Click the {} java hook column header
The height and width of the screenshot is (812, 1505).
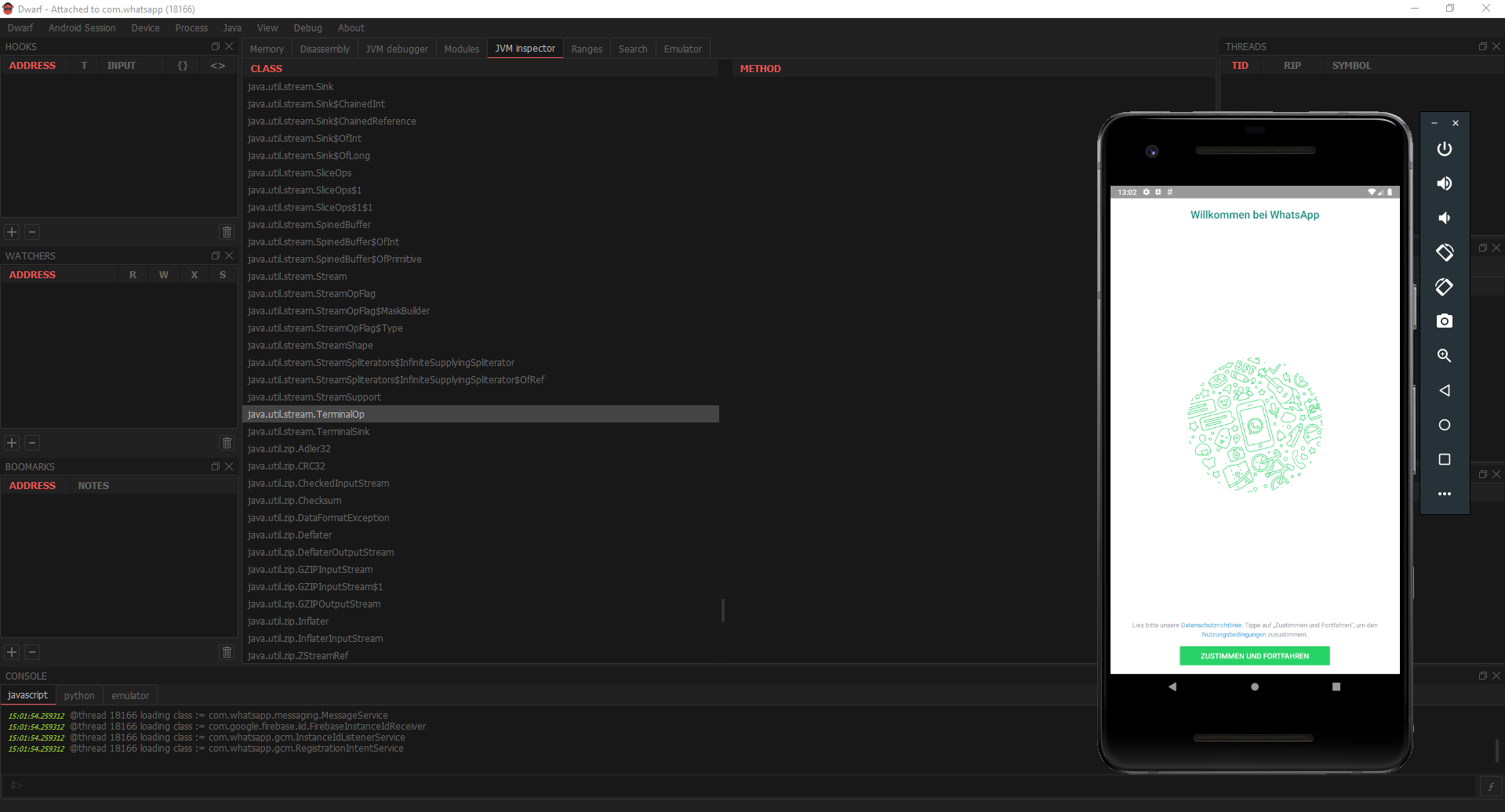183,65
